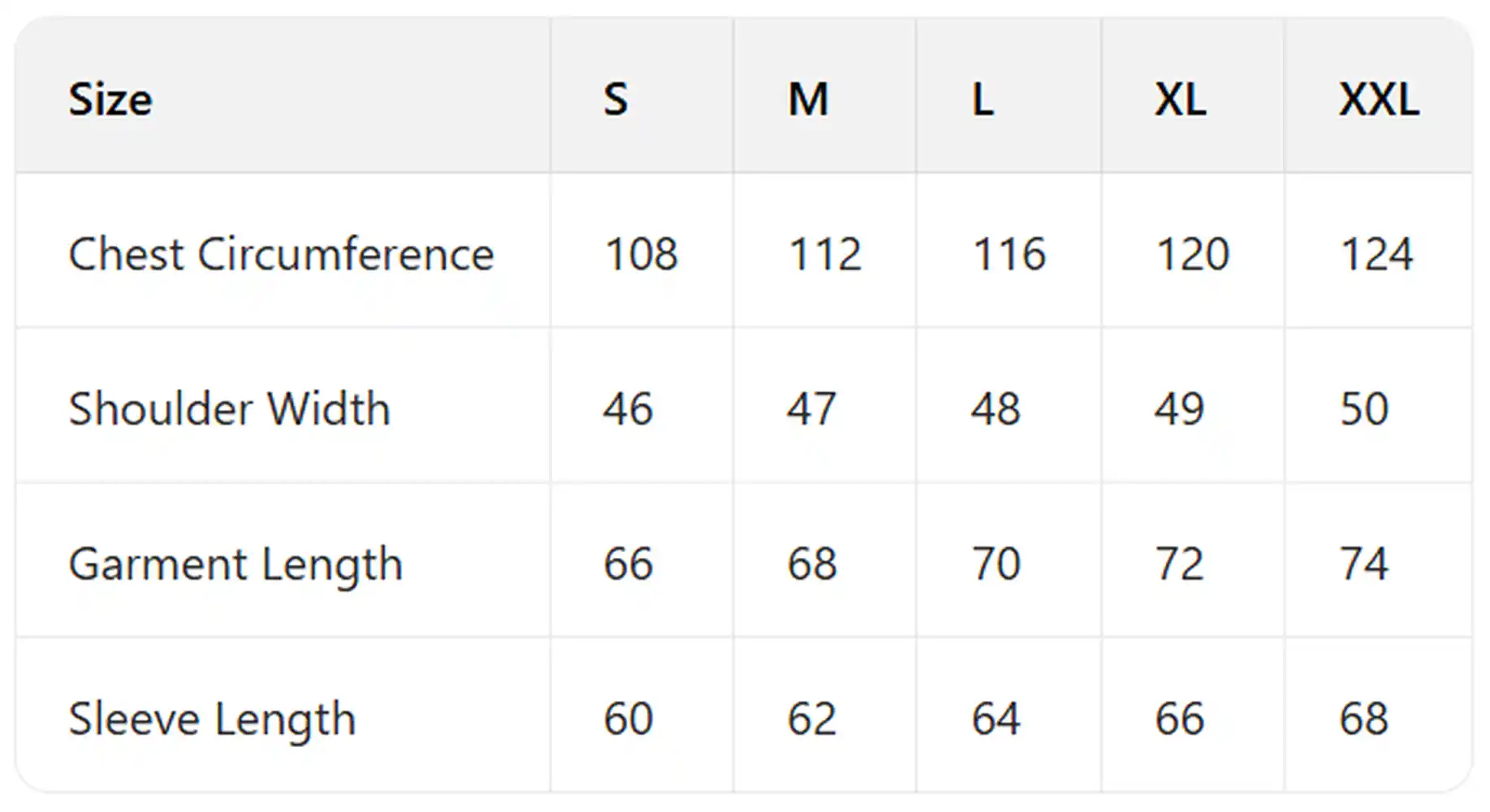Select the S size header

click(615, 100)
